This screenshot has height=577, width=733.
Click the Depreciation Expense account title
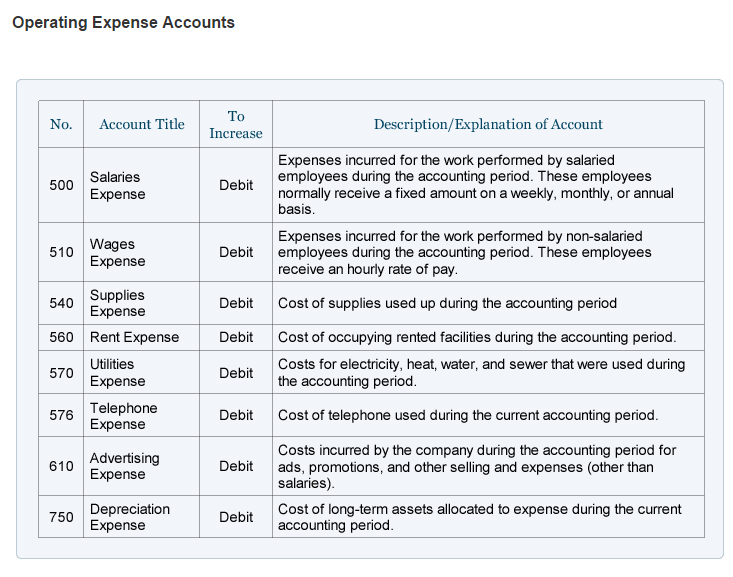point(130,517)
